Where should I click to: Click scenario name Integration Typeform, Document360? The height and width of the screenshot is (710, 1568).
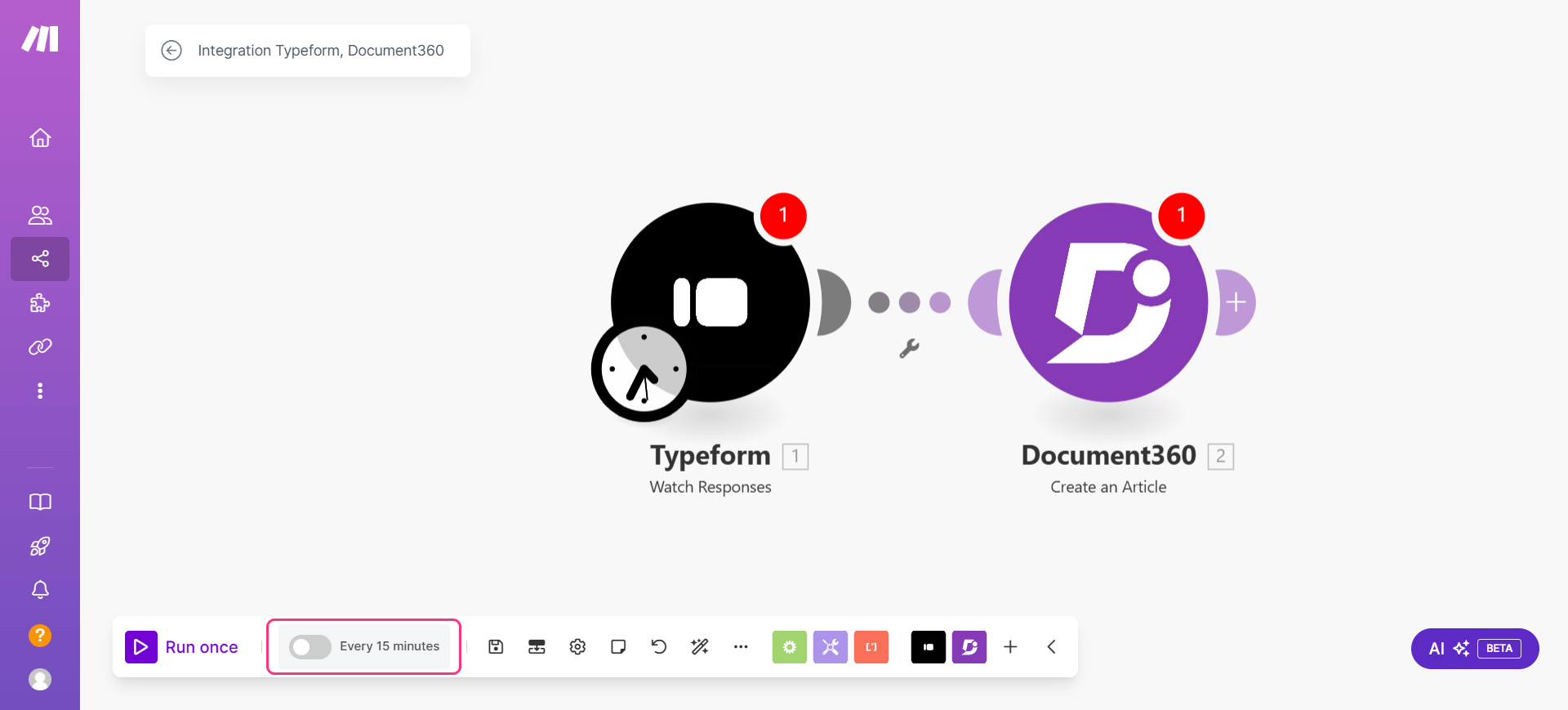pyautogui.click(x=321, y=51)
